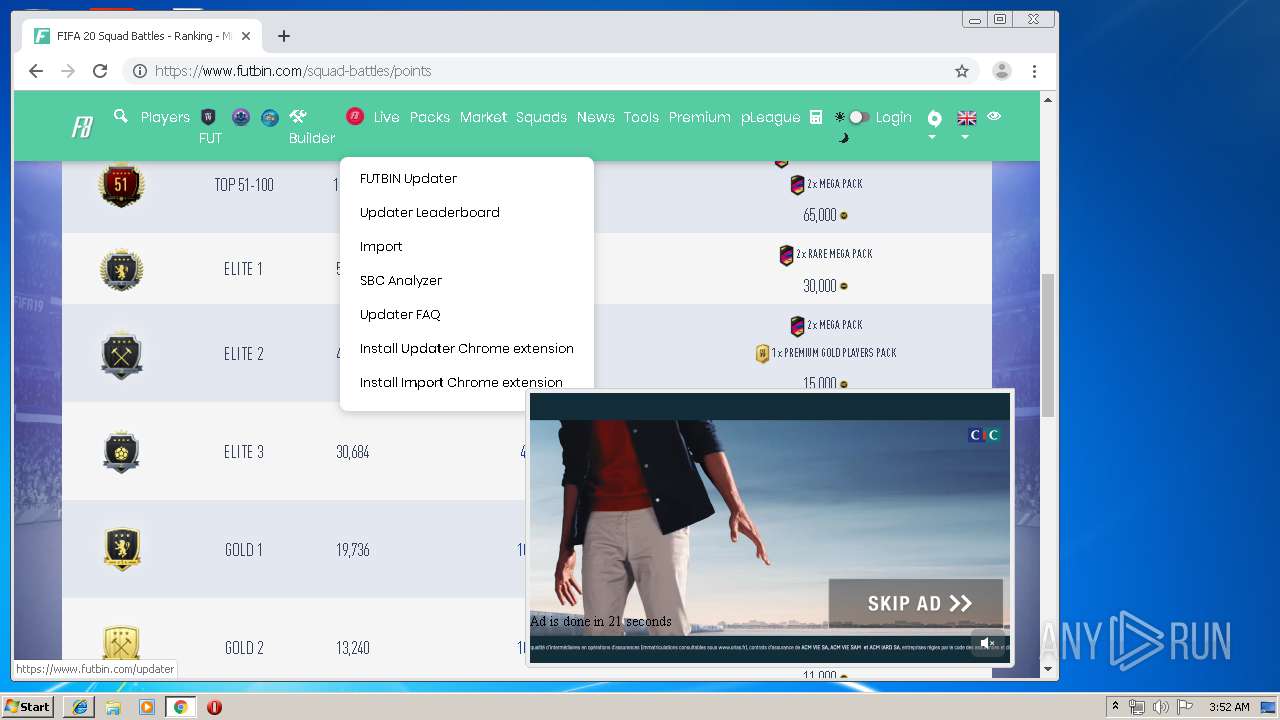1280x720 pixels.
Task: Click the red stop-sign taskbar icon
Action: click(x=214, y=707)
